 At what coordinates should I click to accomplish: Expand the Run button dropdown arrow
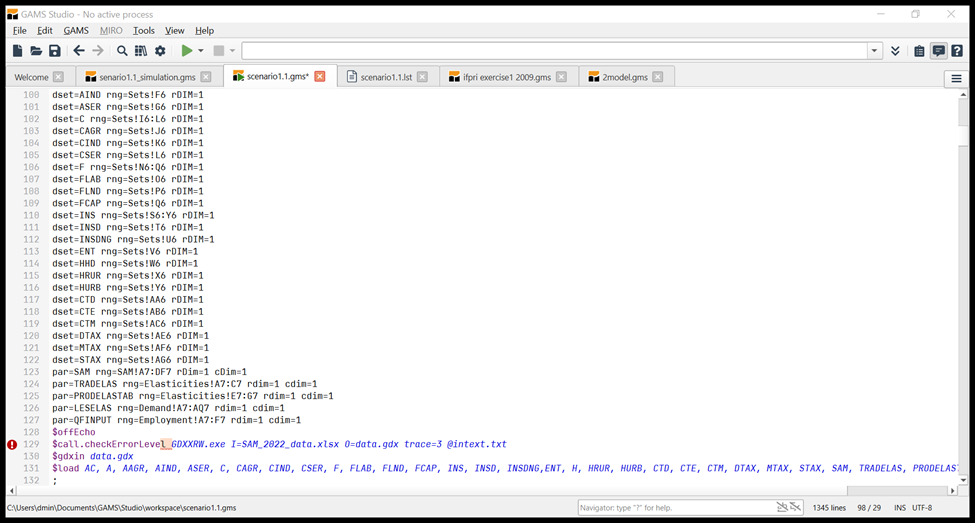point(201,51)
